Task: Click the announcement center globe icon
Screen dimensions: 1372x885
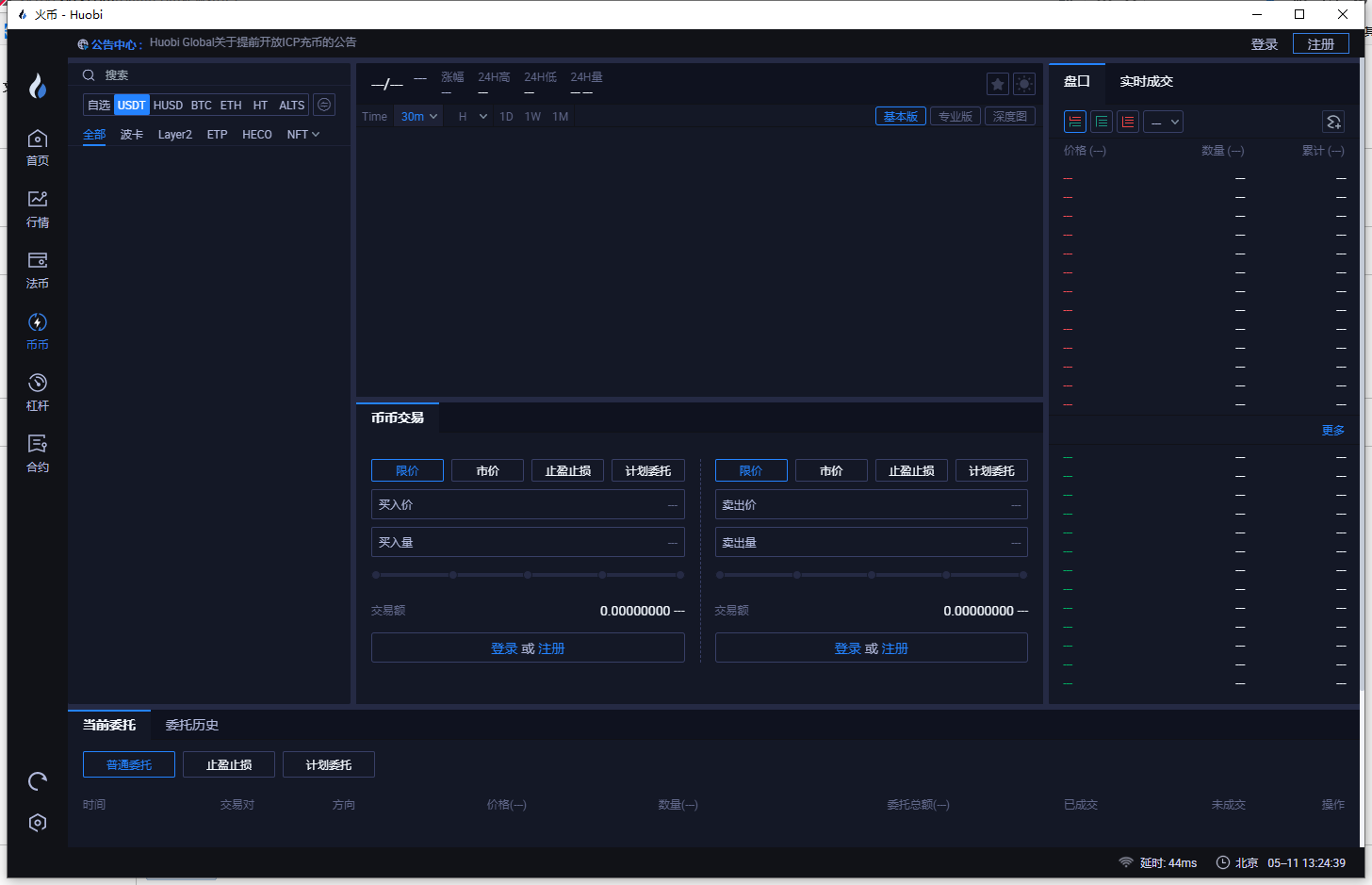Action: (83, 44)
